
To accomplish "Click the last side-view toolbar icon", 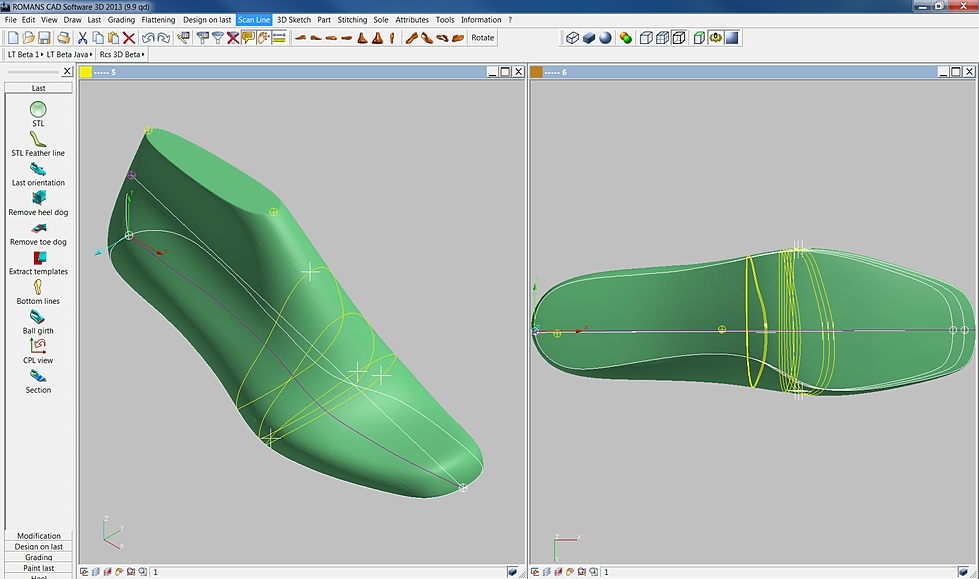I will (301, 38).
